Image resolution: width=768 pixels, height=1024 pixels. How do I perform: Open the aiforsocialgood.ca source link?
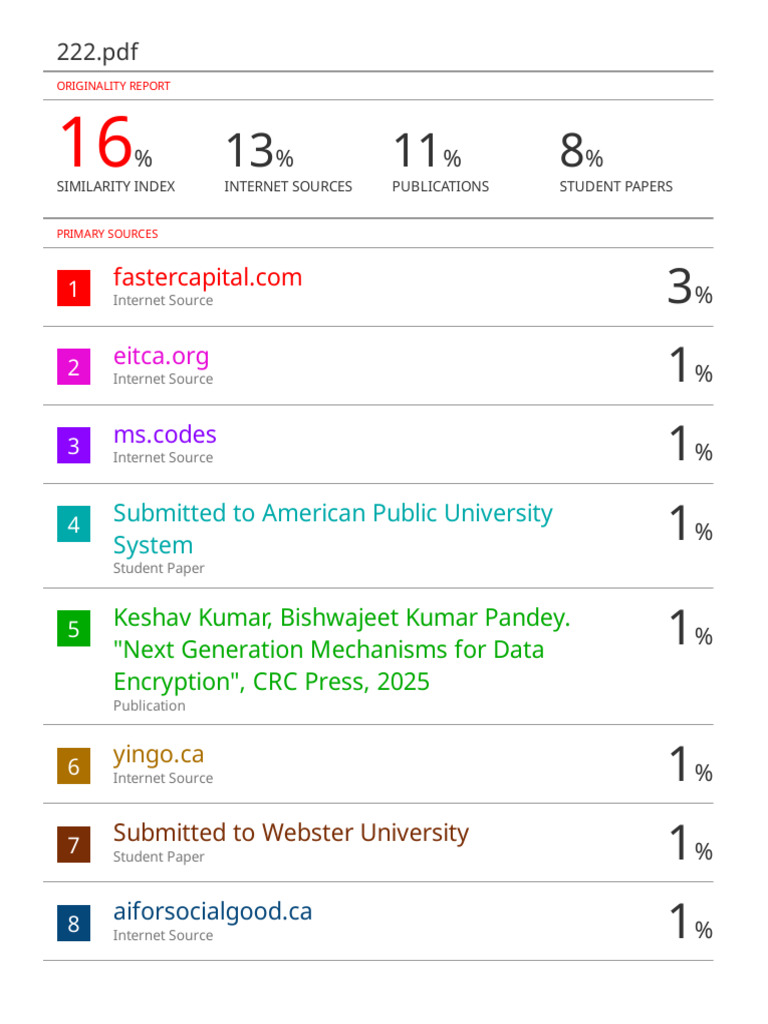[x=212, y=912]
